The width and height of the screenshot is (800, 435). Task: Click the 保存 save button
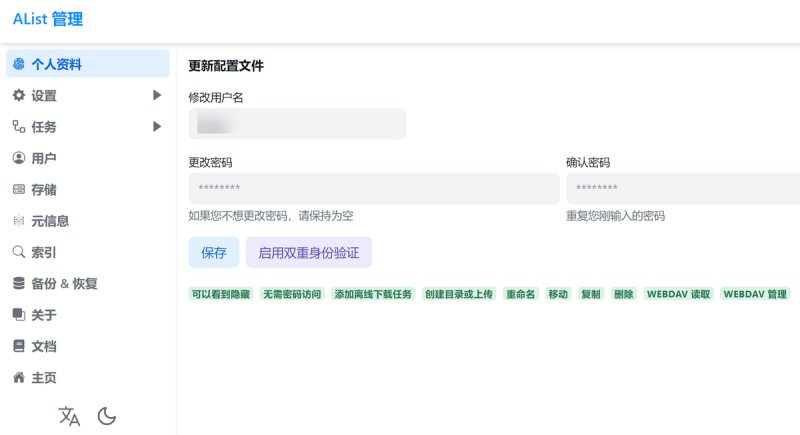pyautogui.click(x=214, y=252)
